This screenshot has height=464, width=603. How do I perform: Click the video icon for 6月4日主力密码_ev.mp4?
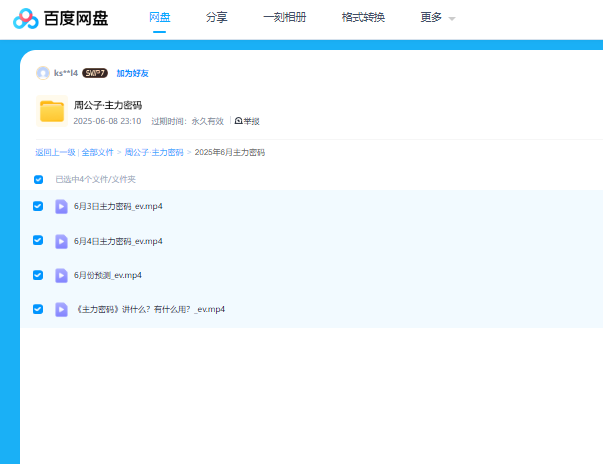pyautogui.click(x=61, y=241)
